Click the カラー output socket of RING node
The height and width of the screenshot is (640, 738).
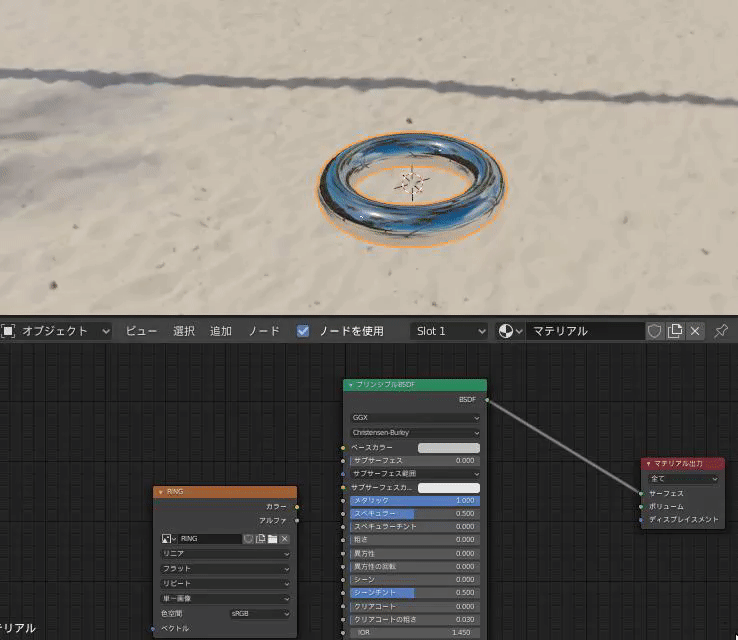(x=297, y=507)
